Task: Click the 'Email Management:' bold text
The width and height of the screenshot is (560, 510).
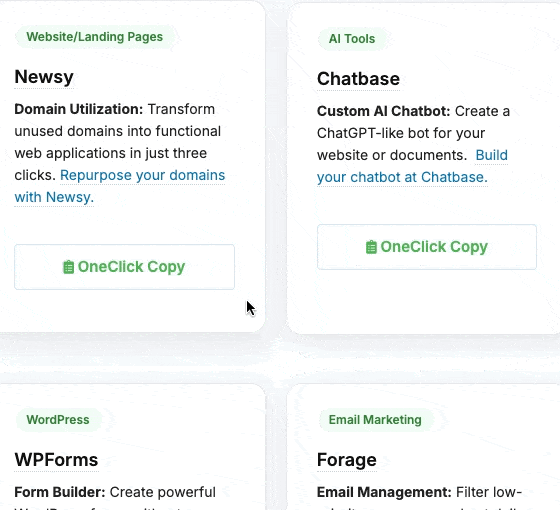Action: click(384, 492)
